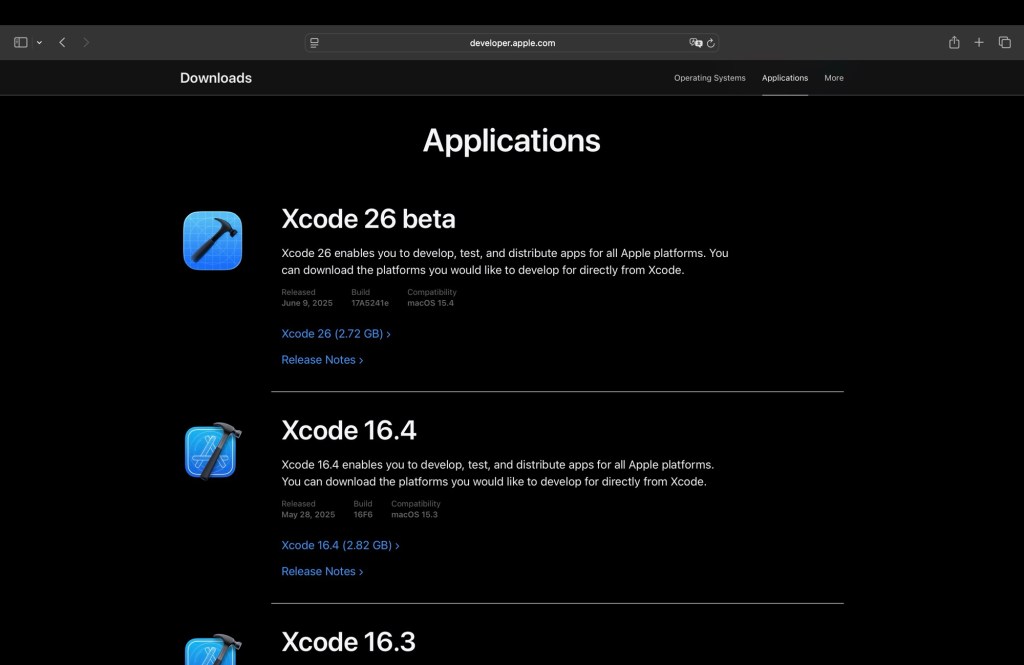This screenshot has height=665, width=1024.
Task: Go back to the previous page
Action: tap(62, 43)
